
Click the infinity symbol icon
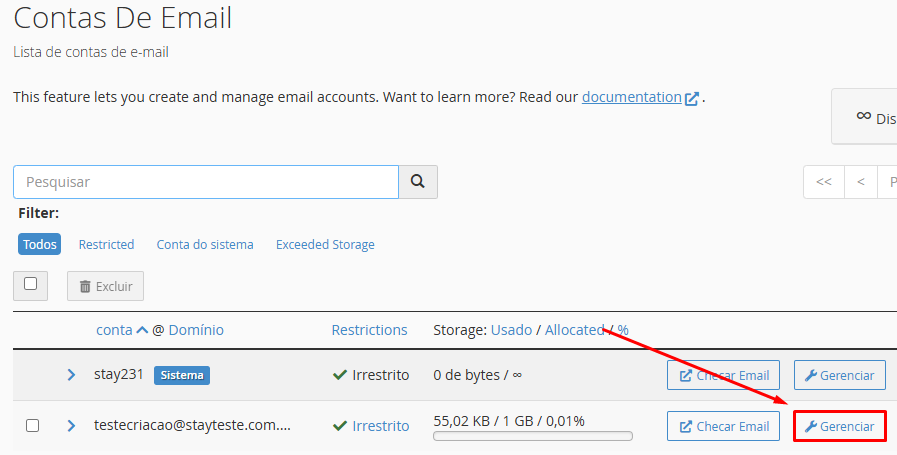[863, 116]
